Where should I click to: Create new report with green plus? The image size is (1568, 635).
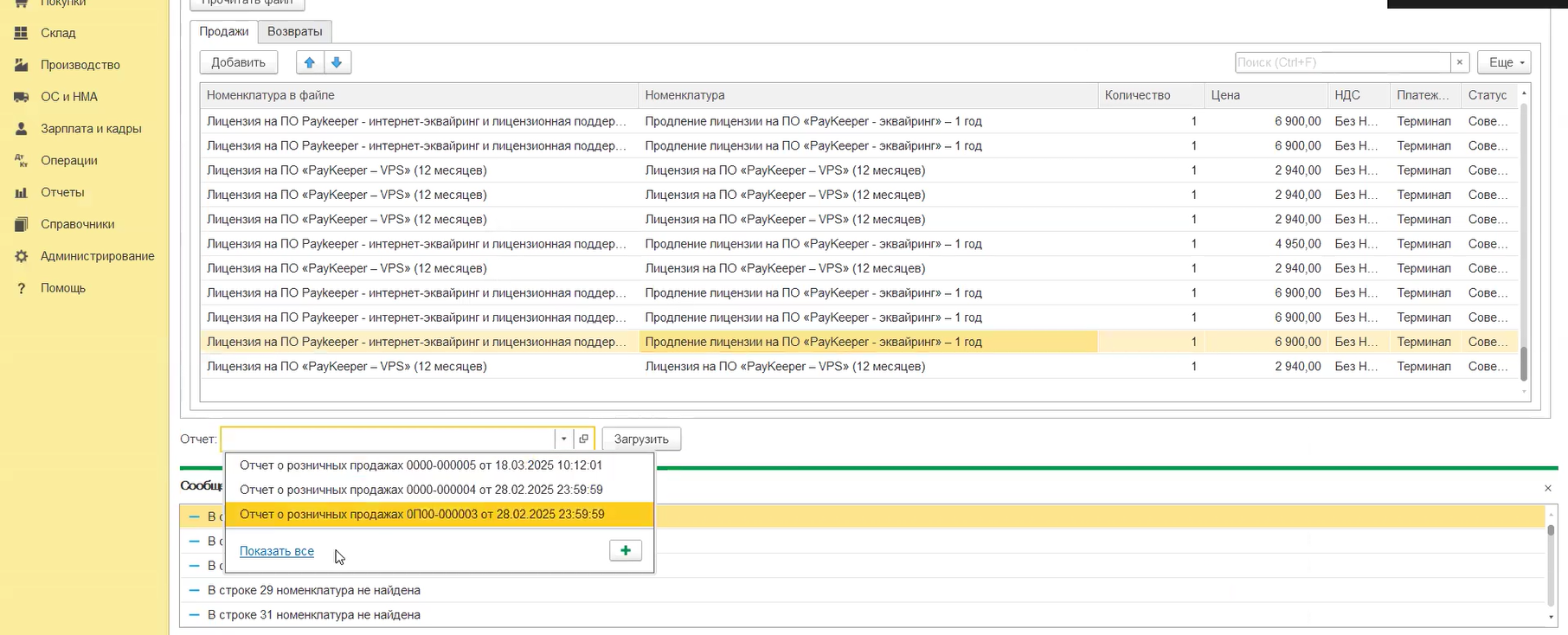tap(626, 550)
